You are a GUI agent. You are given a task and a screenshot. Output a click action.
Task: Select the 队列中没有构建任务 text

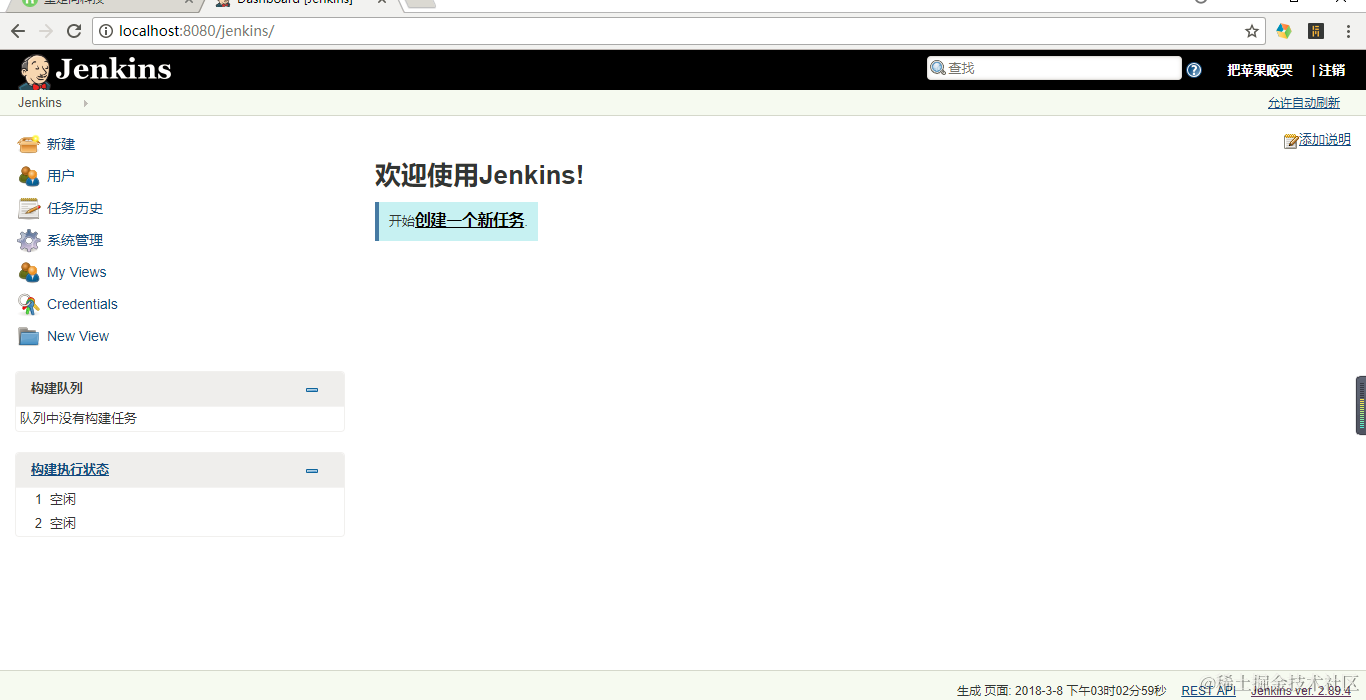[78, 418]
